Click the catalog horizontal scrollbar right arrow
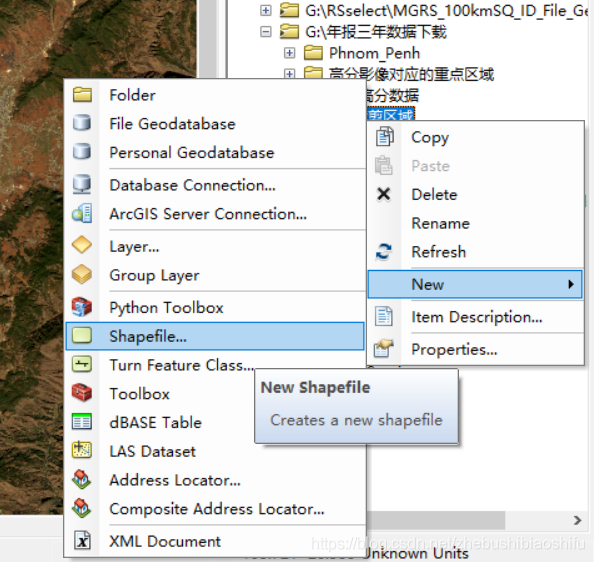The height and width of the screenshot is (562, 594). [577, 520]
